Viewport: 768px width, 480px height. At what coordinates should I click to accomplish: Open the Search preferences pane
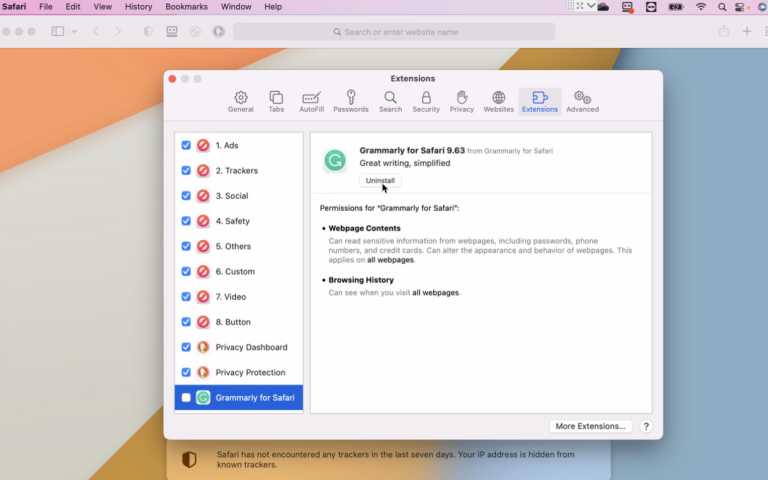[390, 102]
